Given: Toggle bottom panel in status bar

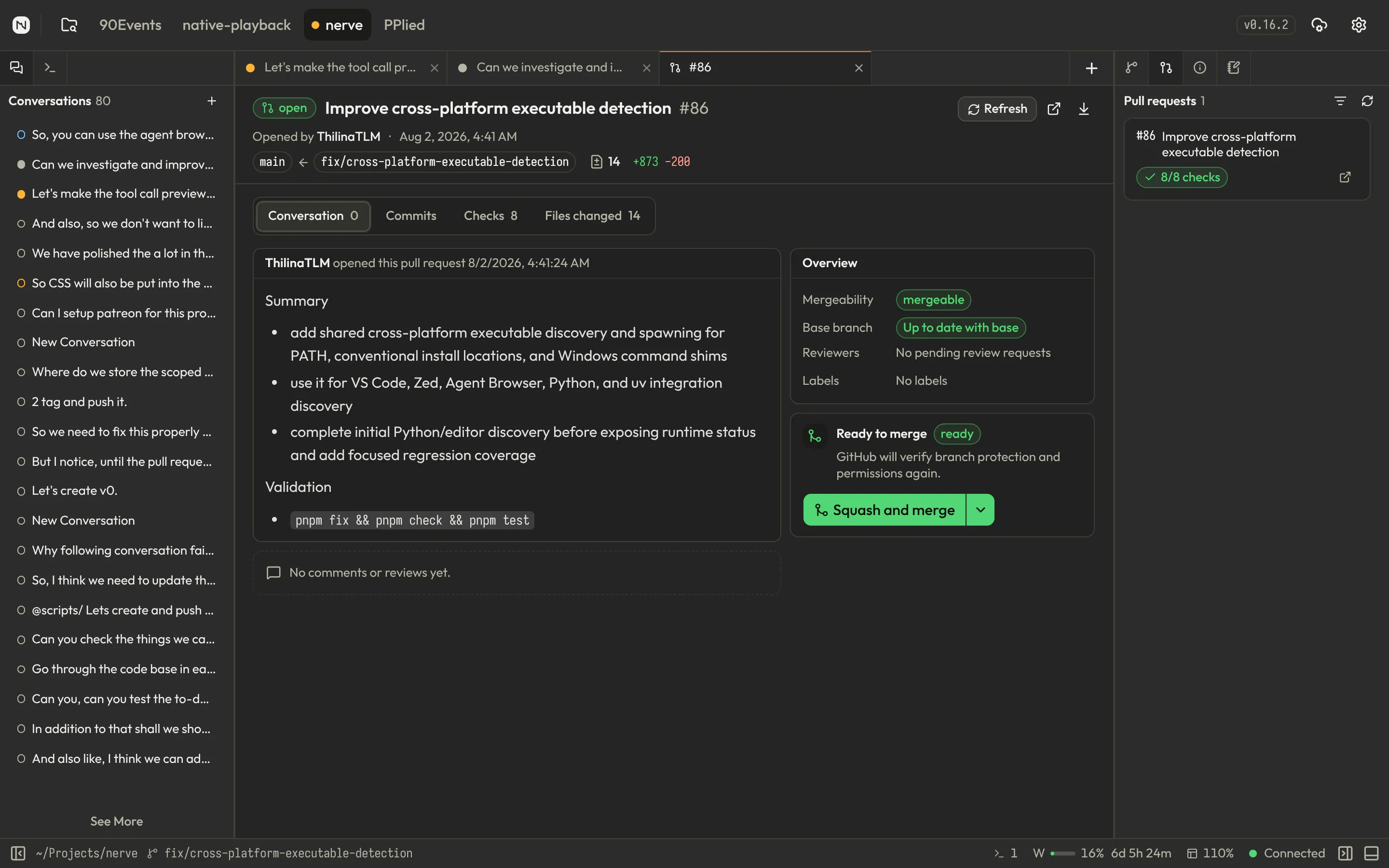Looking at the screenshot, I should 1371,853.
